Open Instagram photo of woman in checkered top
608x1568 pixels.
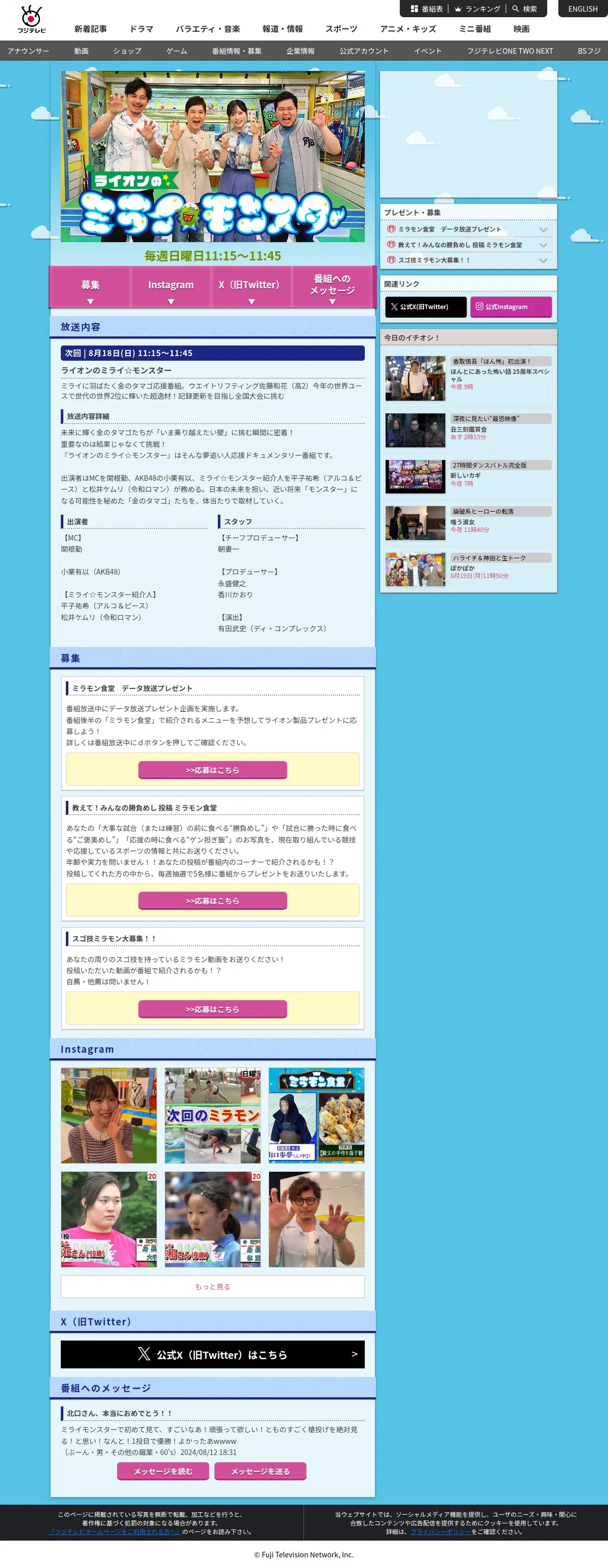pyautogui.click(x=108, y=1115)
